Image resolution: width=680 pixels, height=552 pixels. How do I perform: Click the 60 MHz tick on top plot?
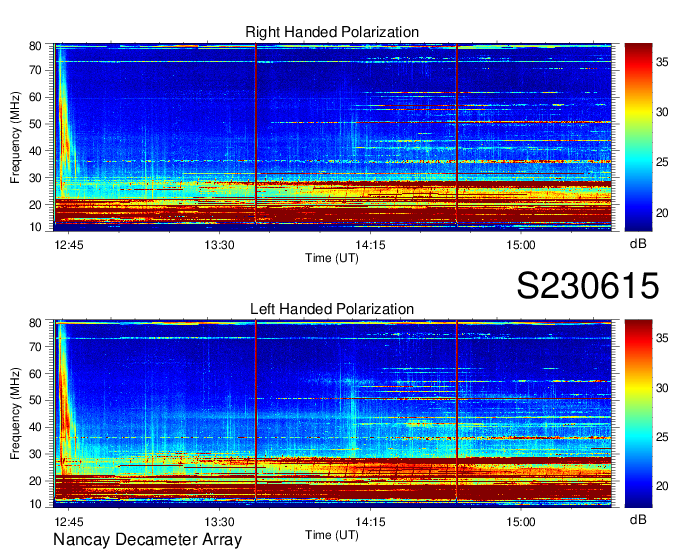[35, 97]
